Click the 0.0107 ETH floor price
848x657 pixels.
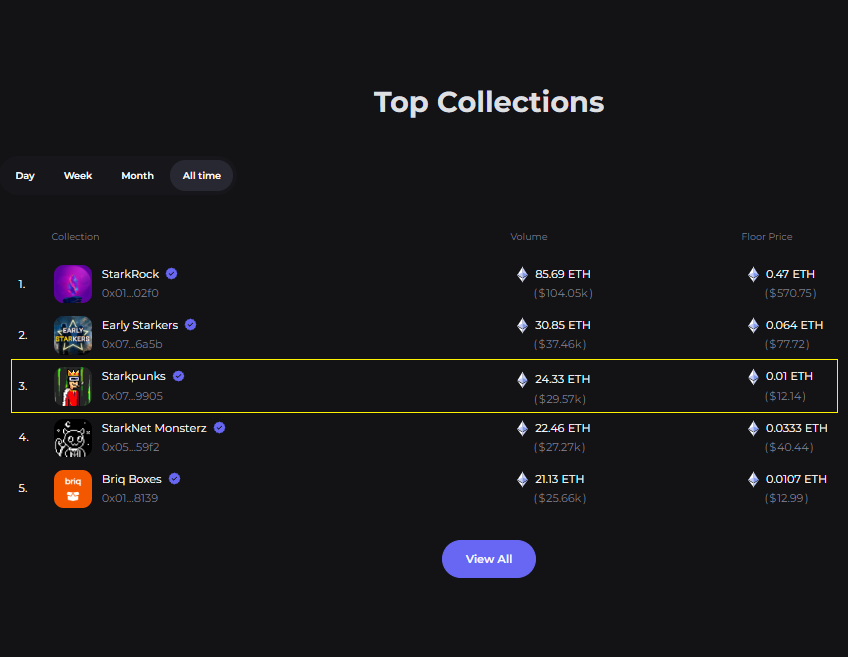796,479
